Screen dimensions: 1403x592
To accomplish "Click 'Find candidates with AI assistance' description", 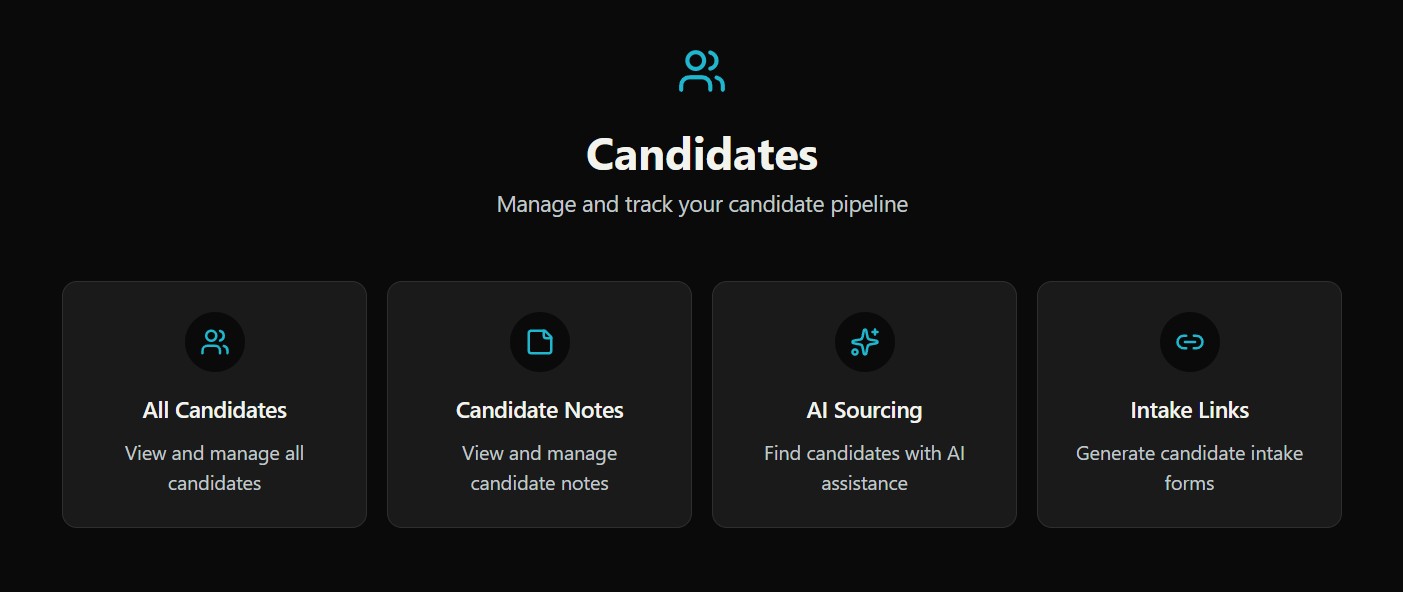I will click(x=864, y=467).
